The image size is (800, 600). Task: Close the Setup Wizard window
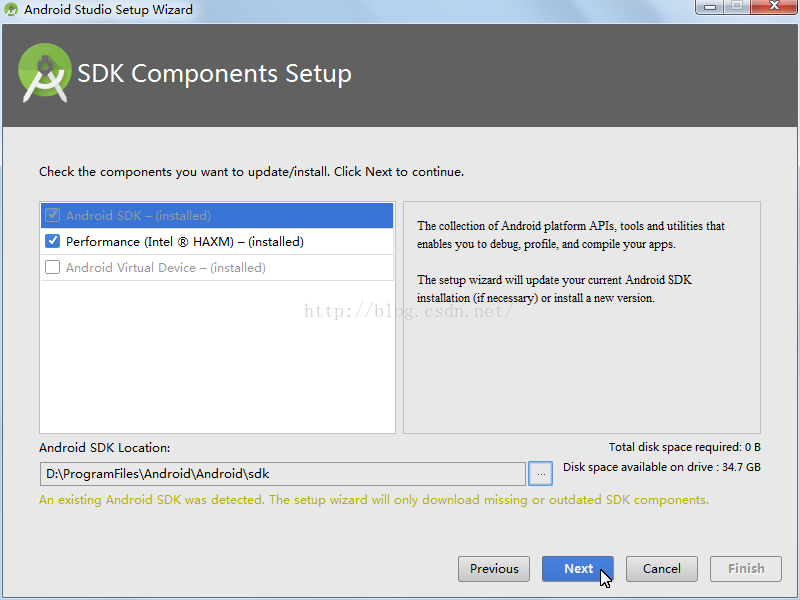(x=774, y=8)
